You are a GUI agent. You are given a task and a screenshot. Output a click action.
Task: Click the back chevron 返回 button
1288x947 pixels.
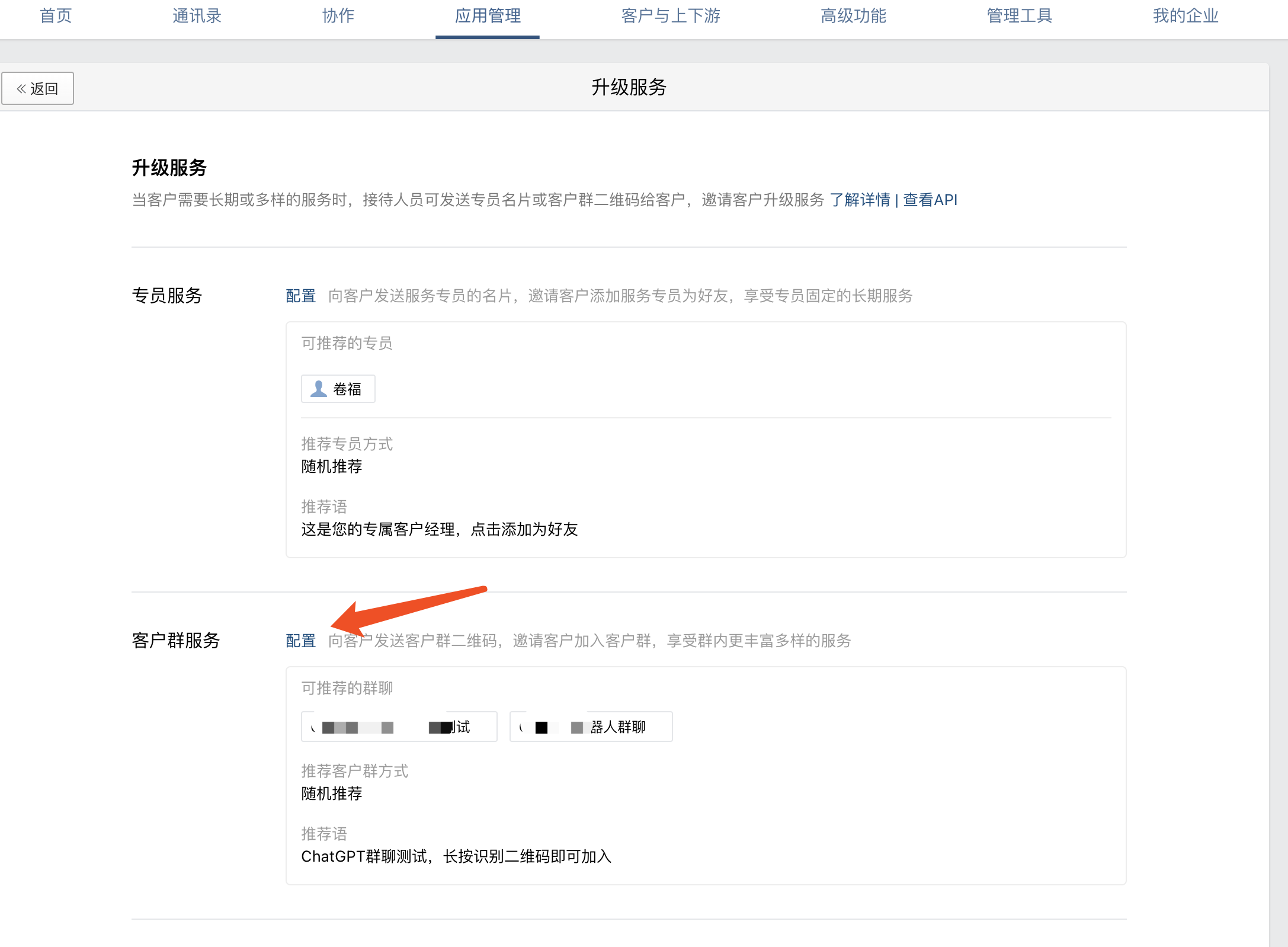pos(37,89)
